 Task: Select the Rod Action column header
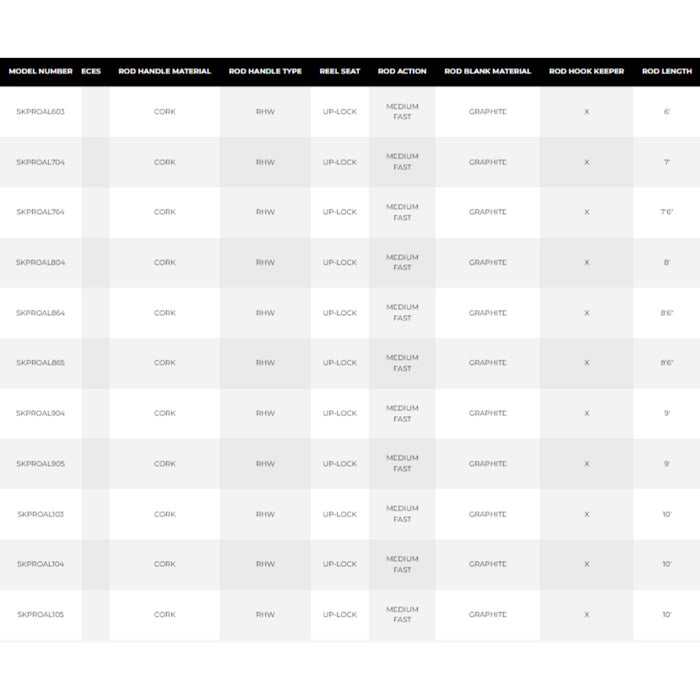402,72
